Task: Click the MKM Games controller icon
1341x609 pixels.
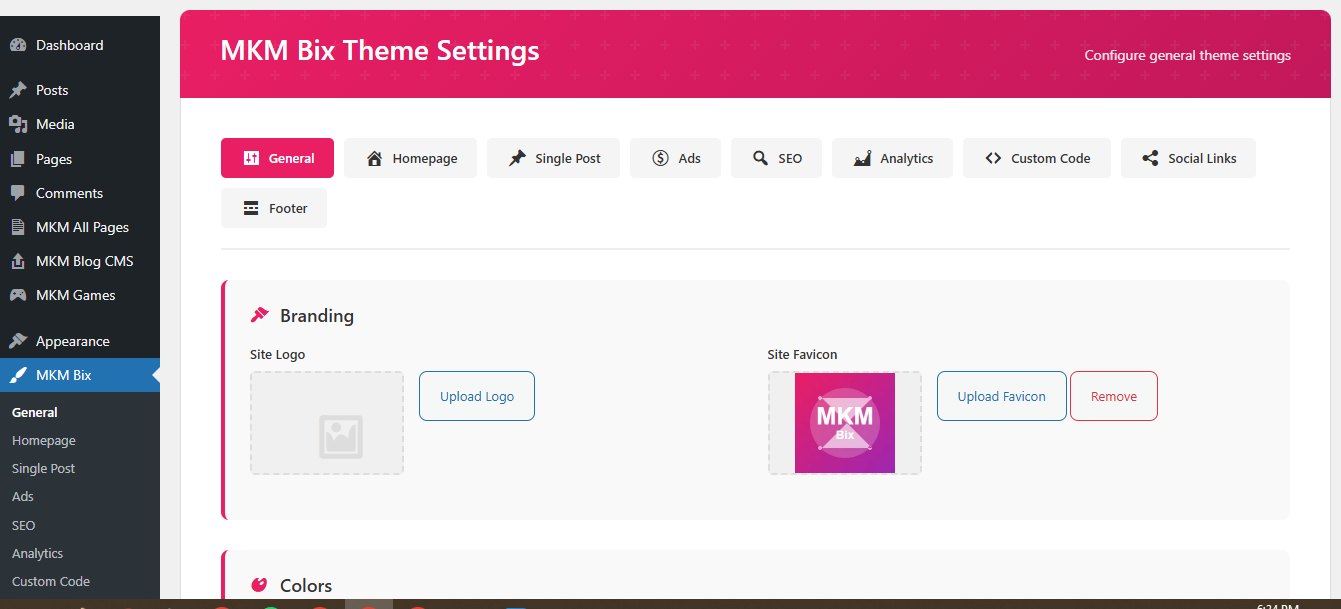Action: pos(18,295)
